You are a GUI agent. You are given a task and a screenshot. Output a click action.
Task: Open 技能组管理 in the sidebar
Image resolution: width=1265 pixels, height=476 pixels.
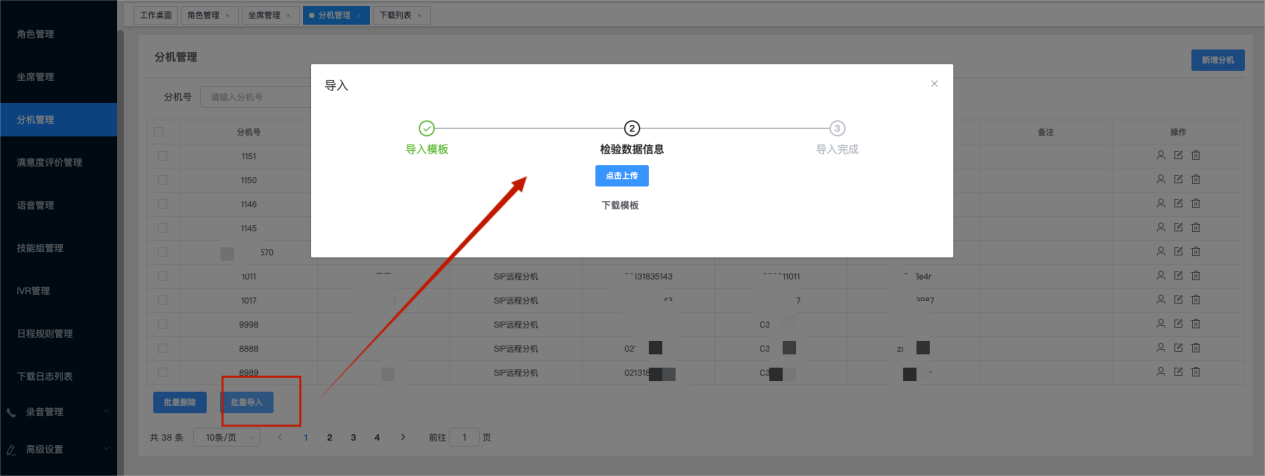pyautogui.click(x=58, y=248)
